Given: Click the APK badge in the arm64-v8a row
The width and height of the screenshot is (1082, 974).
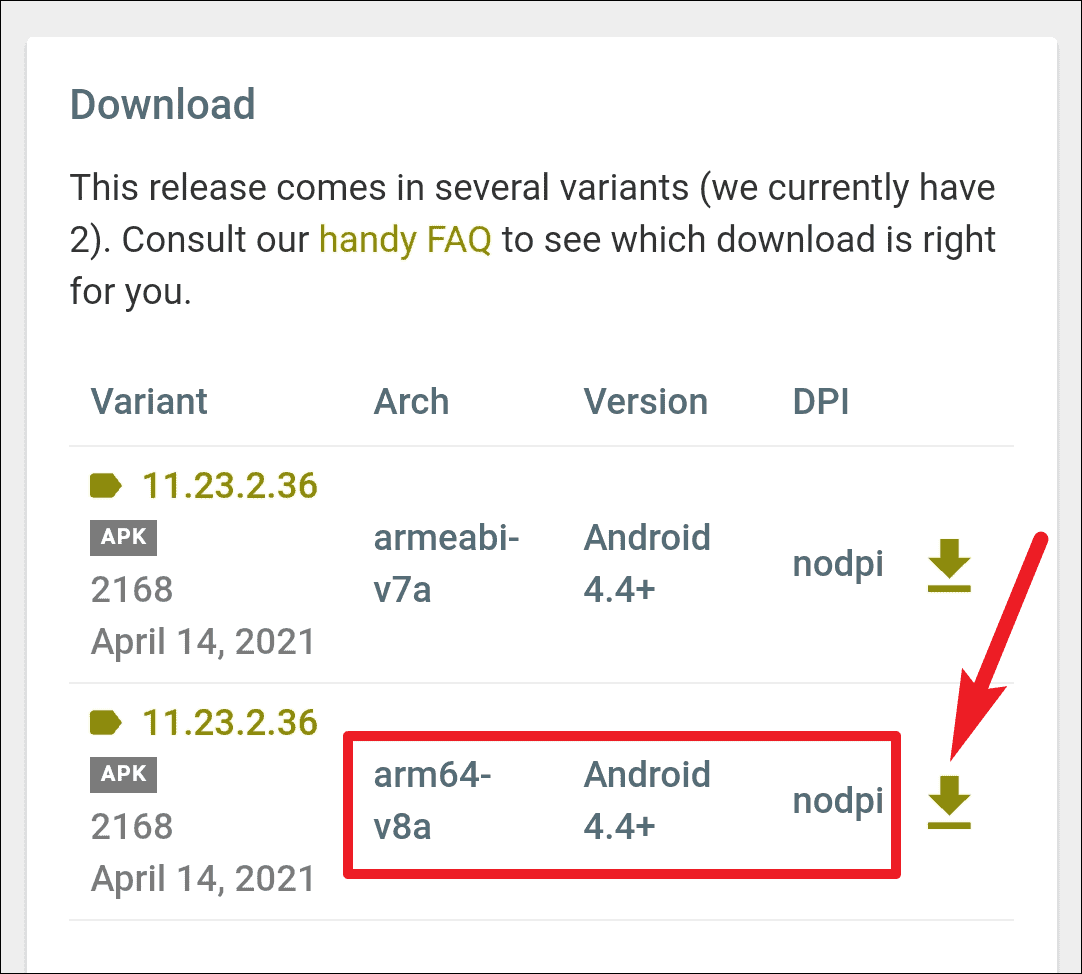Looking at the screenshot, I should (x=122, y=774).
